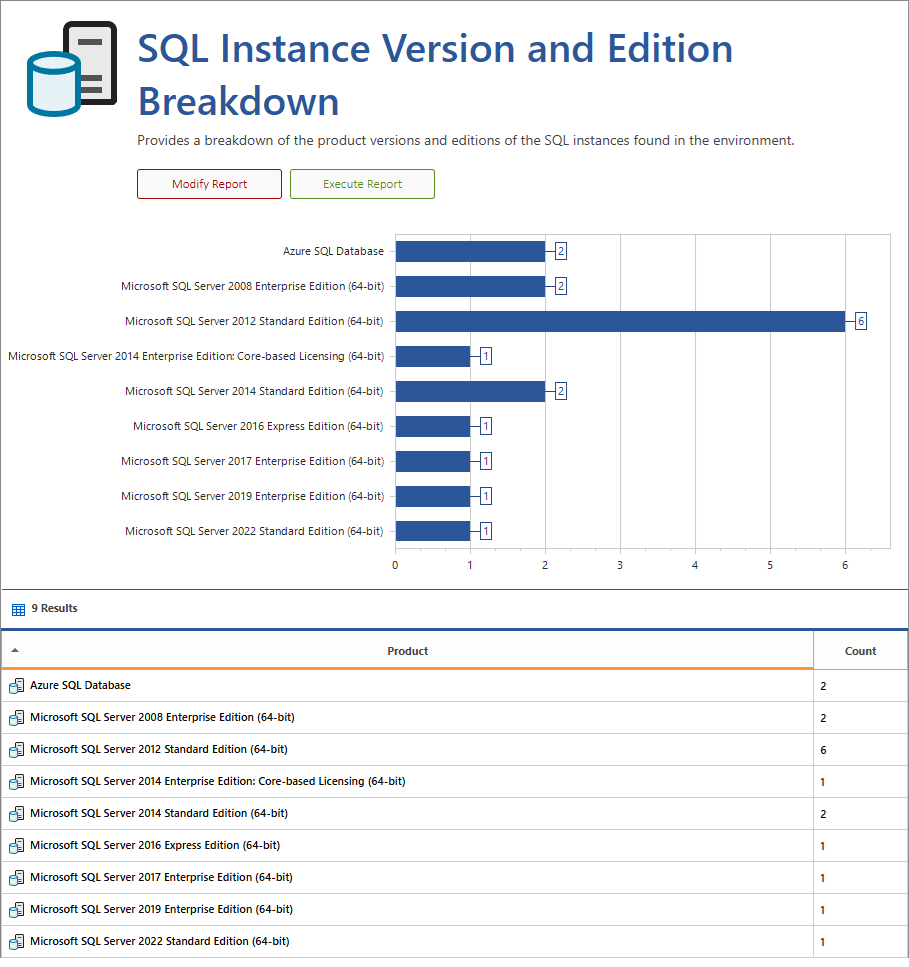This screenshot has height=967, width=909.
Task: Sort by the Count column header
Action: (x=860, y=651)
